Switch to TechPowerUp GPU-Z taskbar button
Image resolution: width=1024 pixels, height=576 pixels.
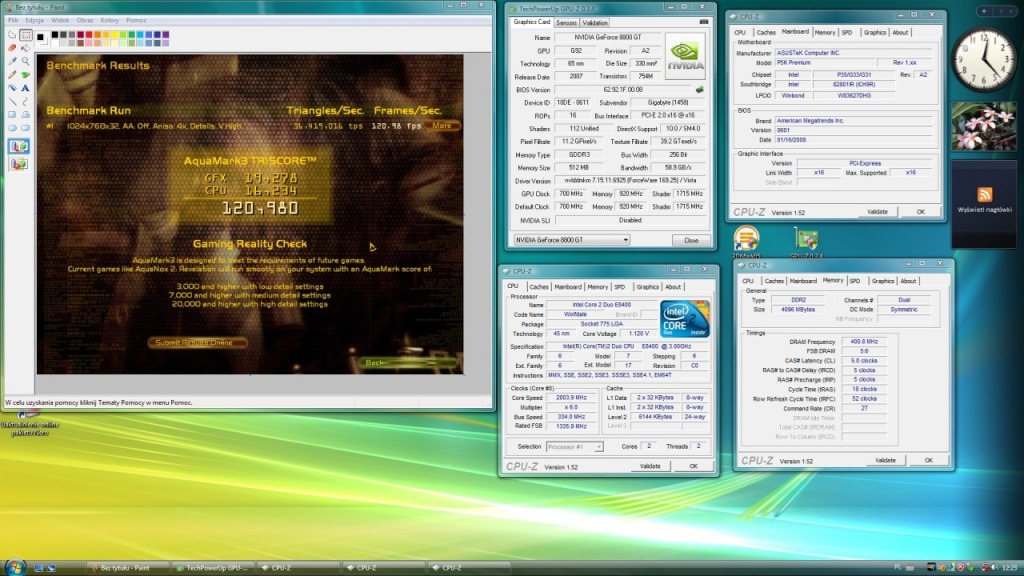pyautogui.click(x=212, y=568)
